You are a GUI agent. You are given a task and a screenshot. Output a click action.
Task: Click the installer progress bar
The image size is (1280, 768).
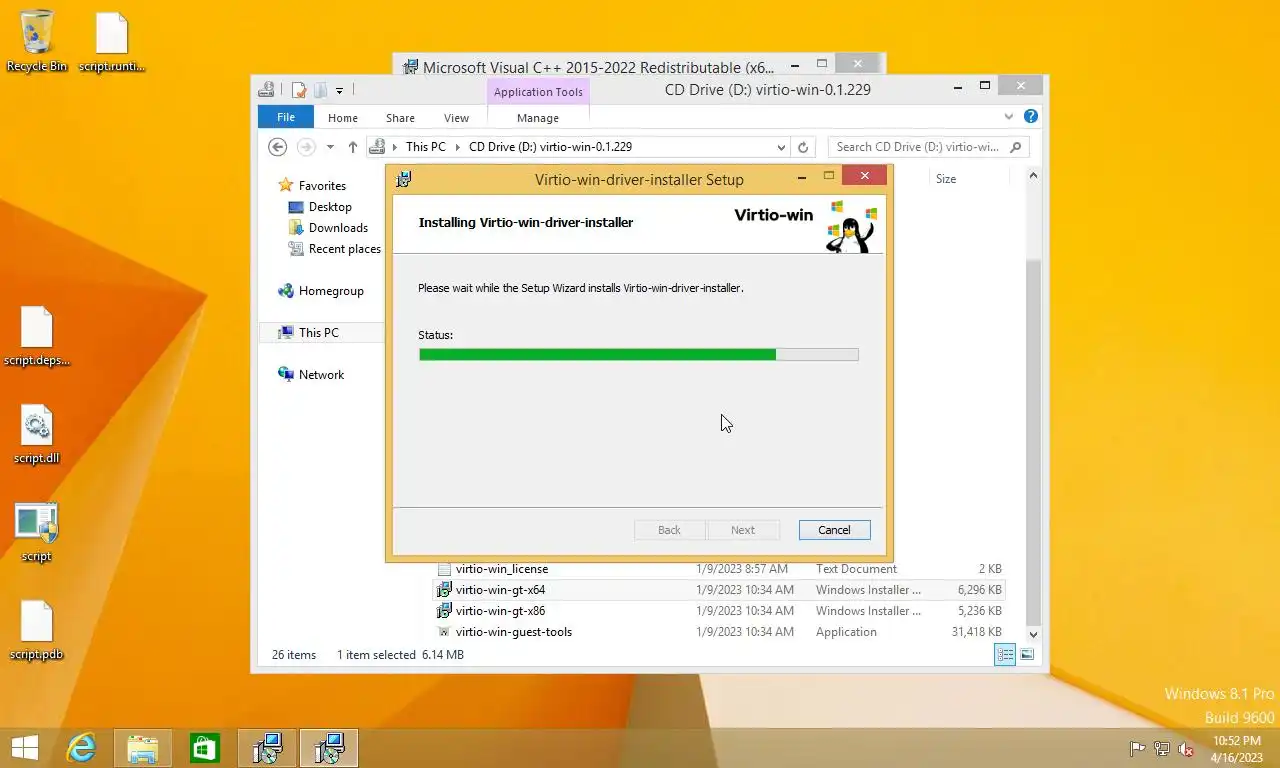click(x=638, y=354)
